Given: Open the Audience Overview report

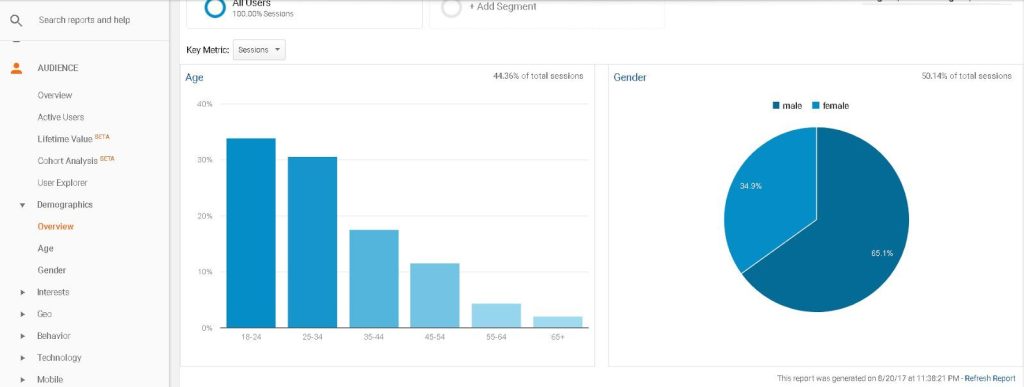Looking at the screenshot, I should [x=55, y=95].
